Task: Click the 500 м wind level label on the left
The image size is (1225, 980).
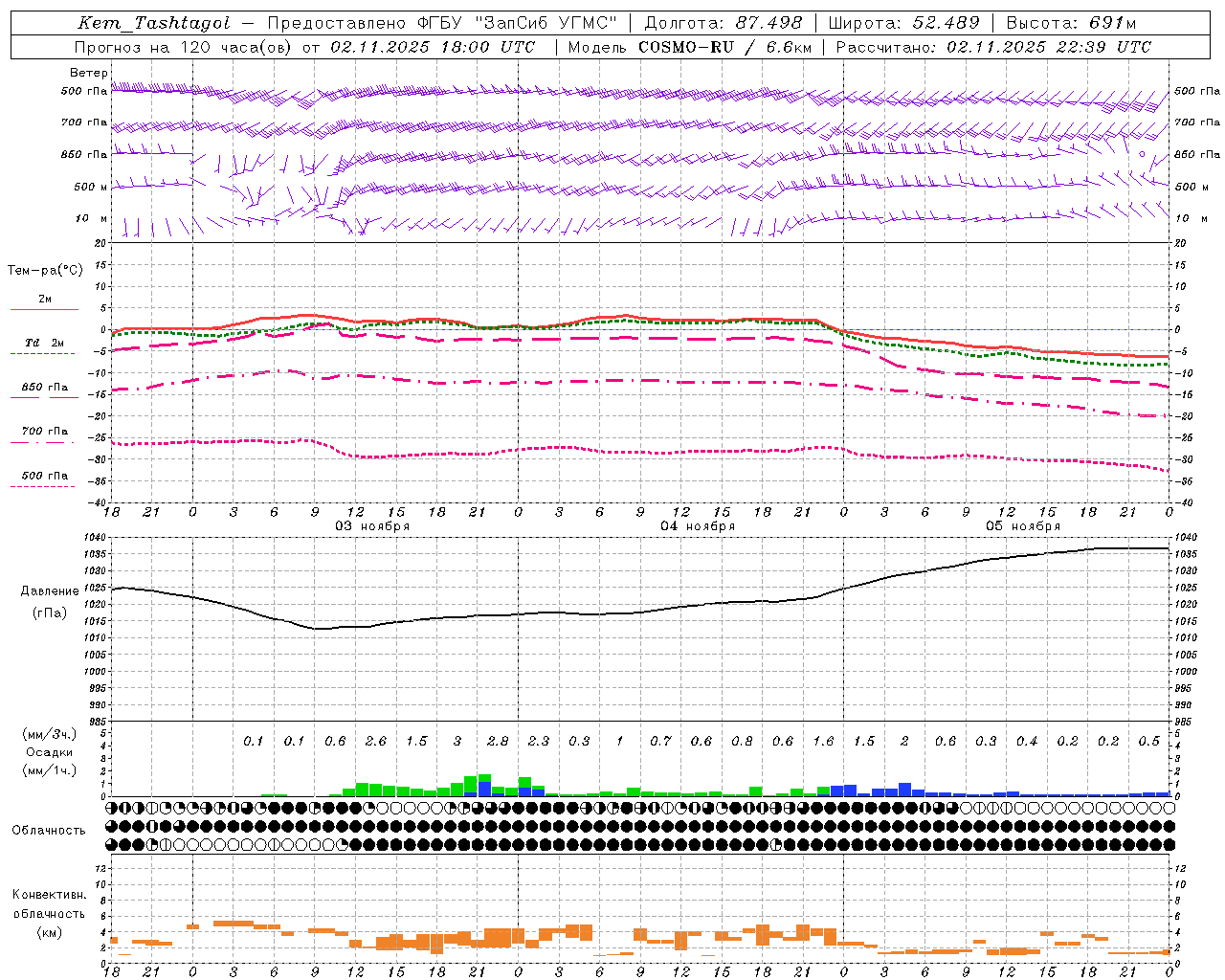Action: click(x=91, y=187)
